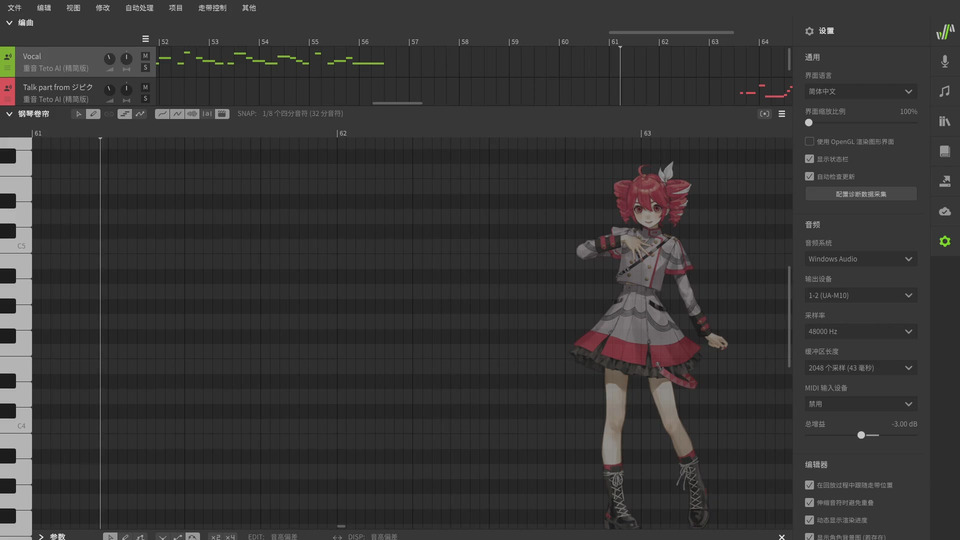Collapse the 钢琴卷帘 piano roll panel
The image size is (960, 540).
coord(9,114)
